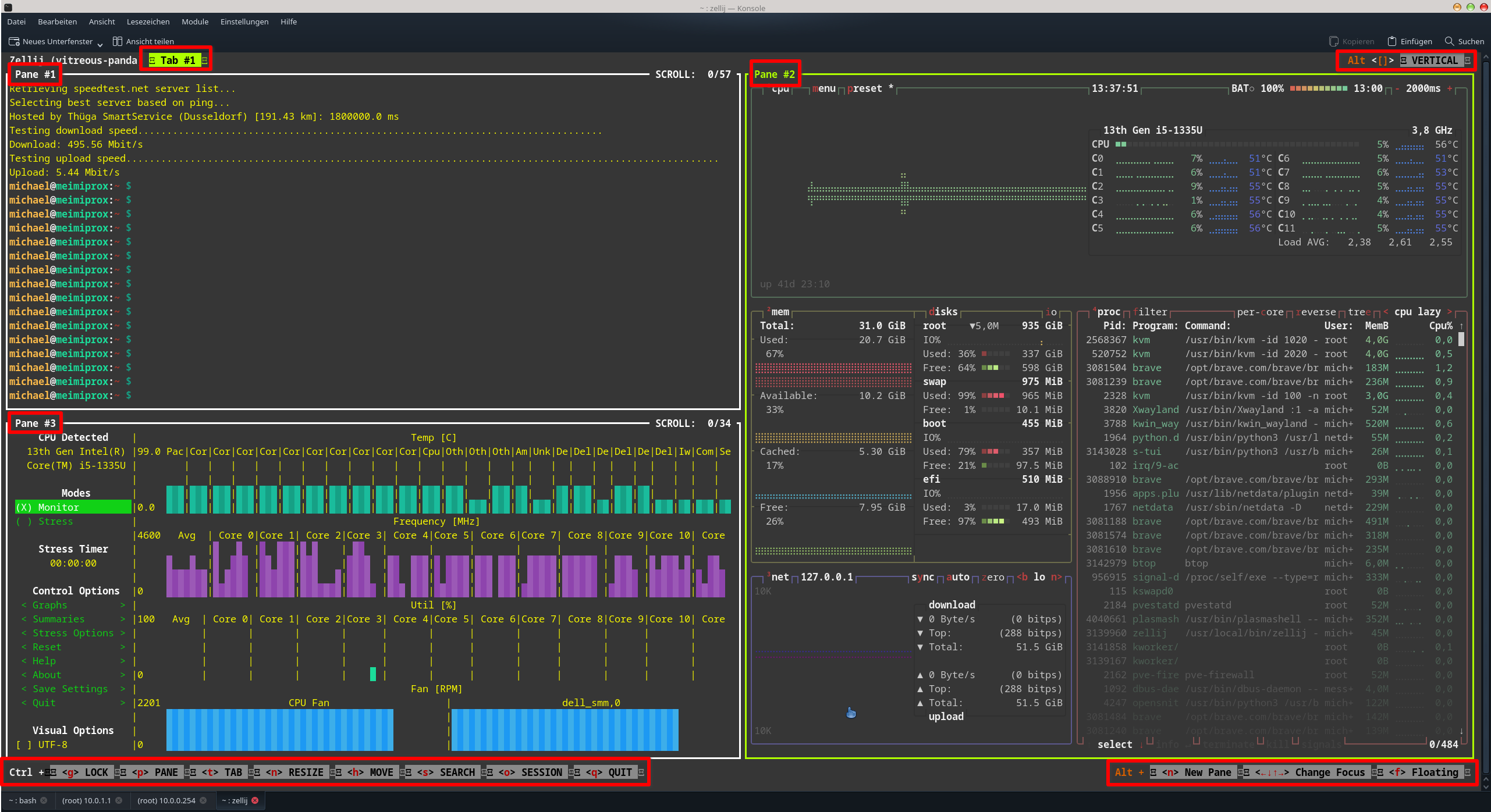
Task: Click the Einfügen clipboard icon
Action: (x=1392, y=41)
